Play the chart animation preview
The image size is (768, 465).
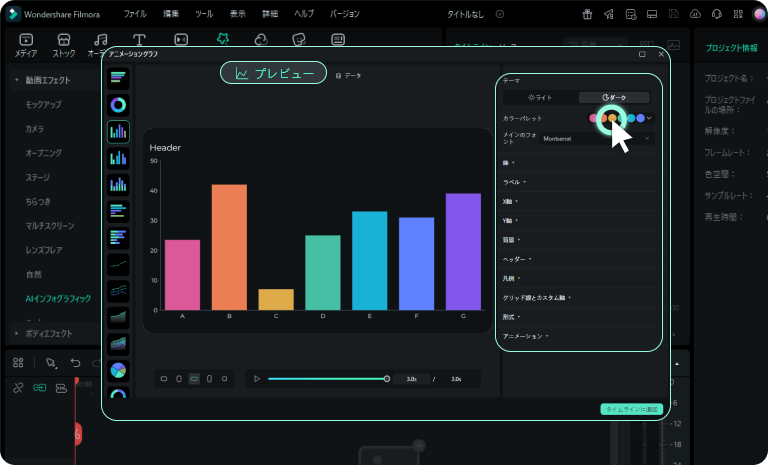256,379
